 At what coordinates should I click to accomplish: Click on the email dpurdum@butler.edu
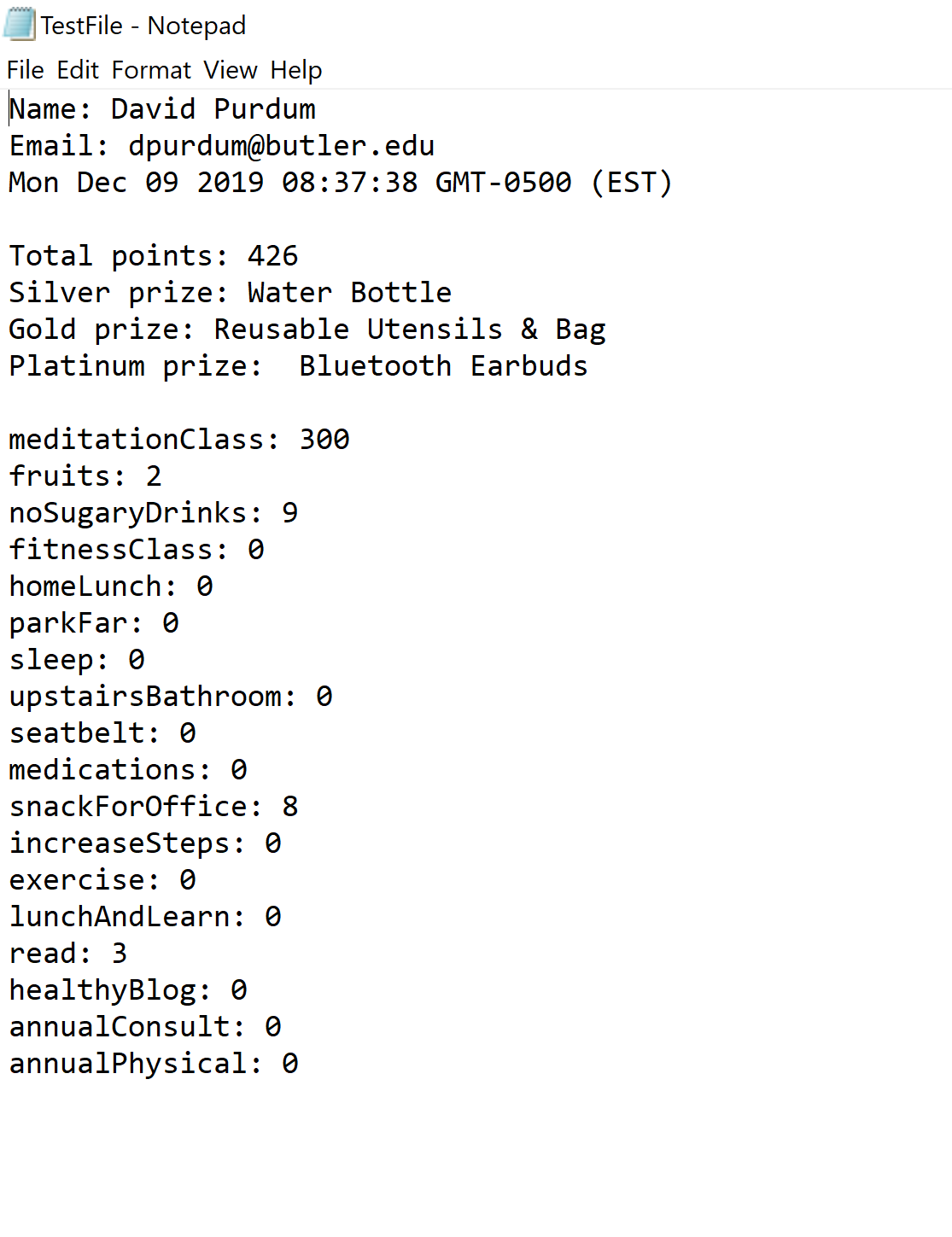coord(281,146)
